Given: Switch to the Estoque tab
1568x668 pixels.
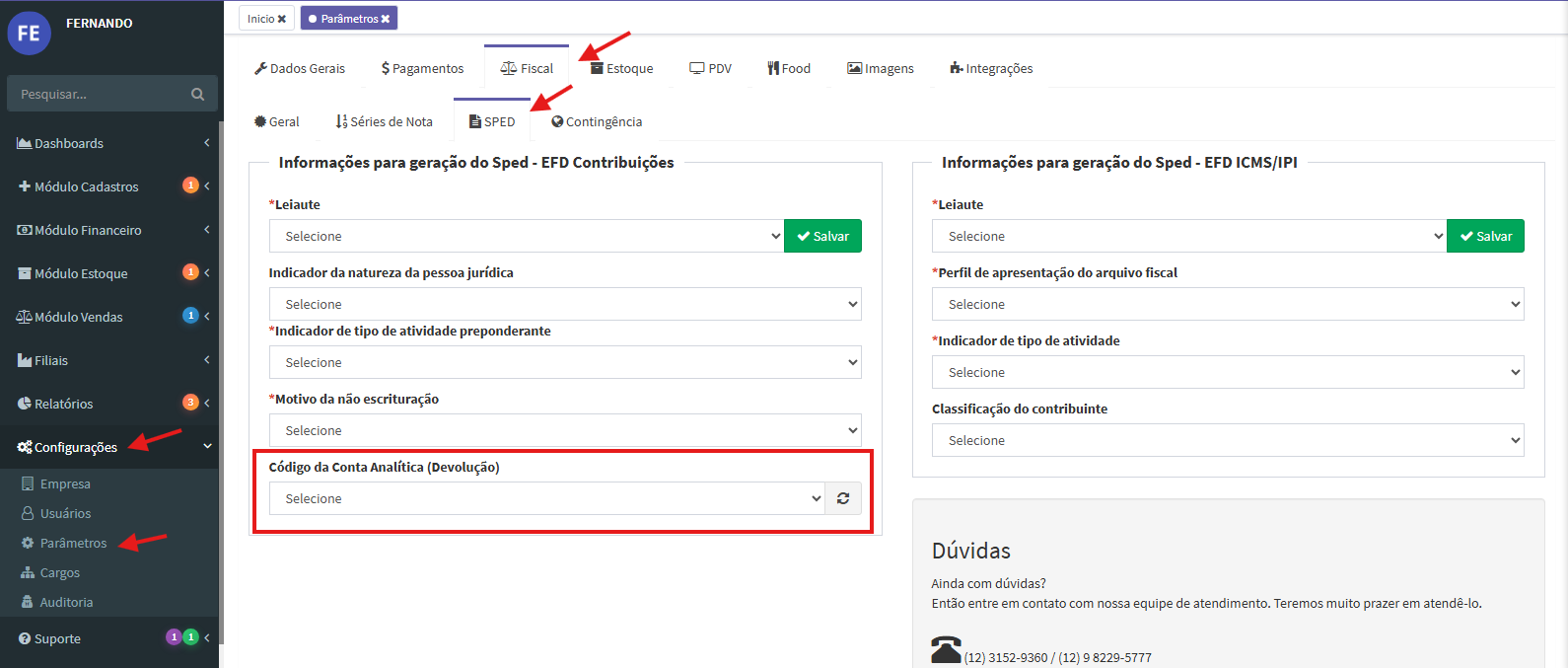Looking at the screenshot, I should pos(622,68).
